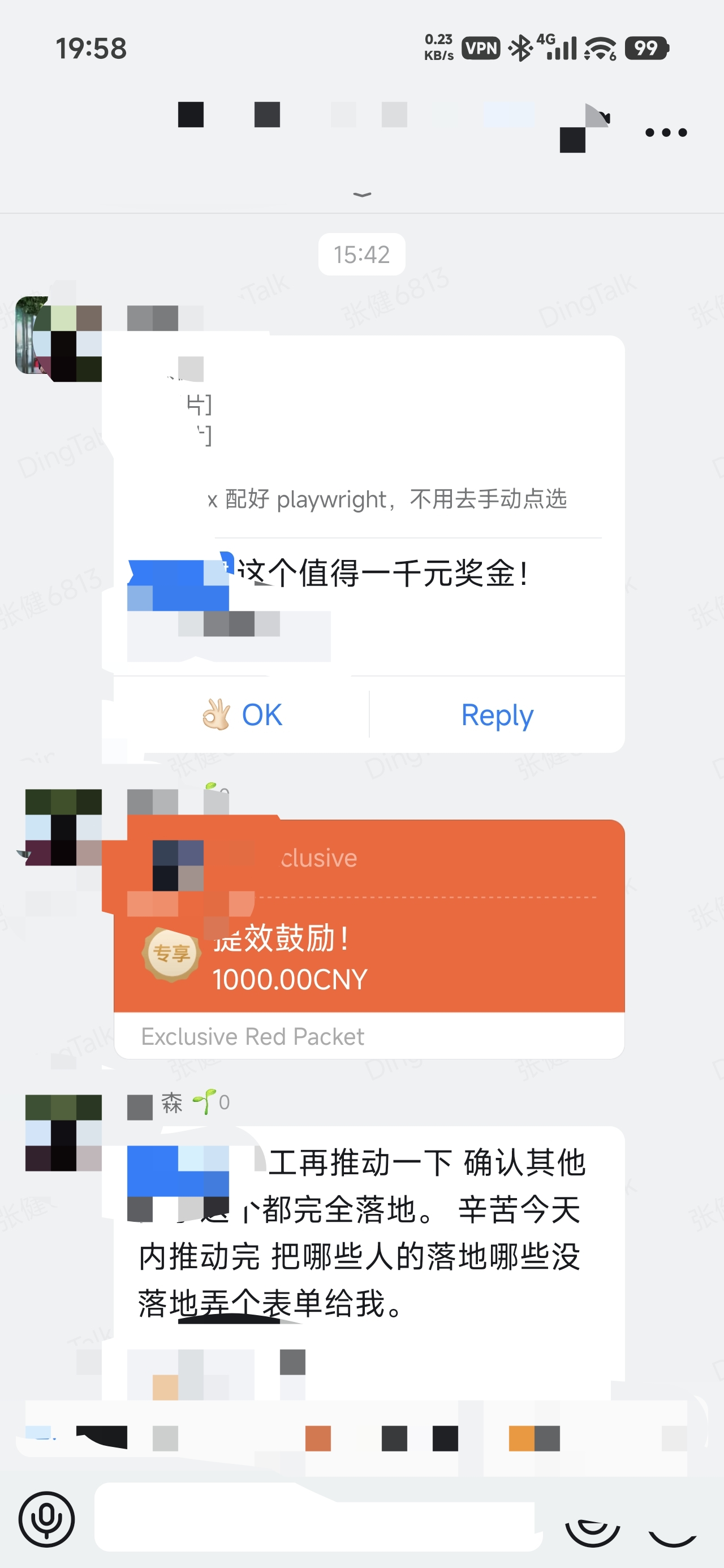Tap the sprout icon next to 森
The height and width of the screenshot is (1568, 724).
204,1102
